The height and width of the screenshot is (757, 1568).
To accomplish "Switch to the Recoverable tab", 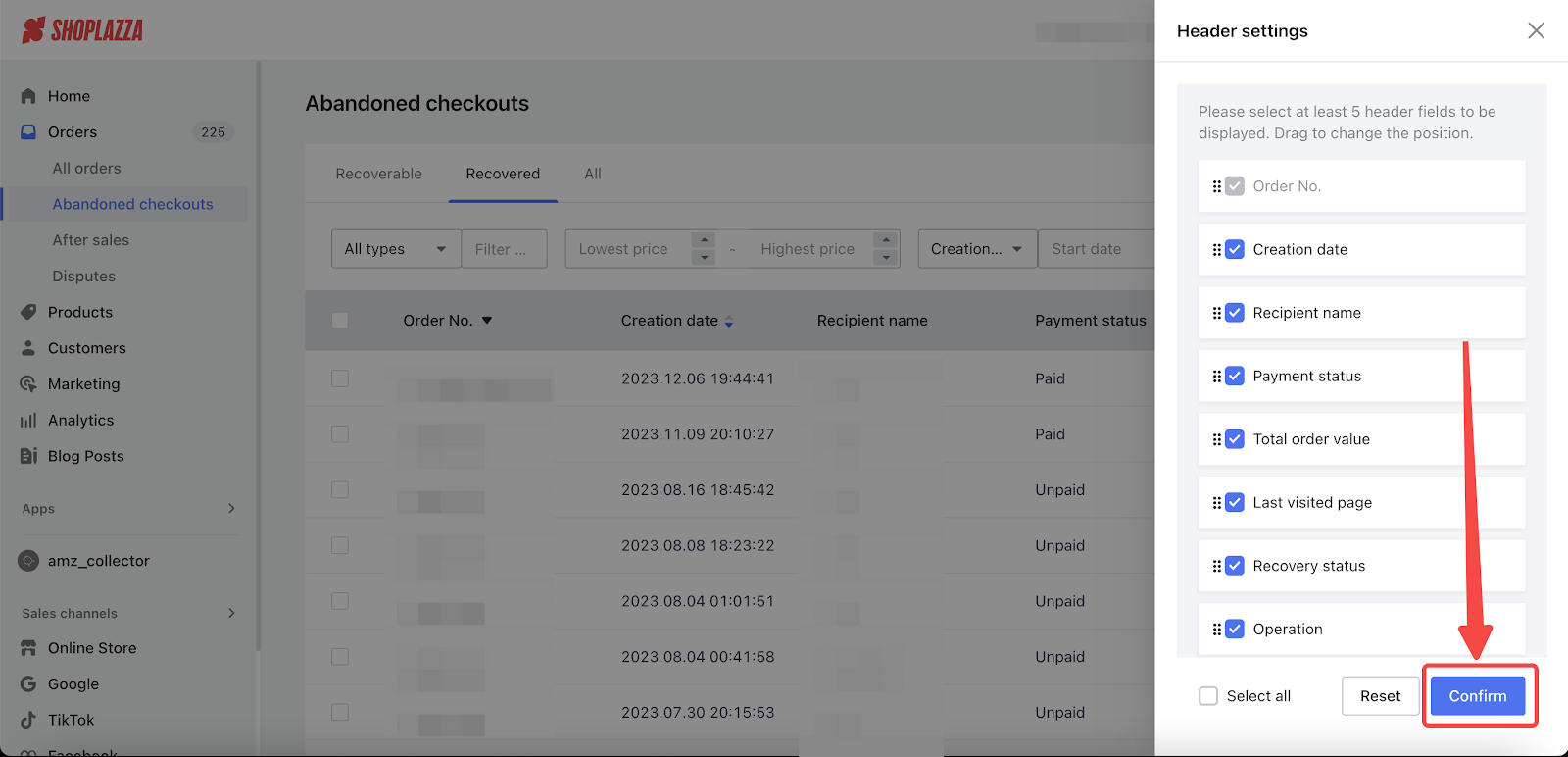I will click(378, 174).
